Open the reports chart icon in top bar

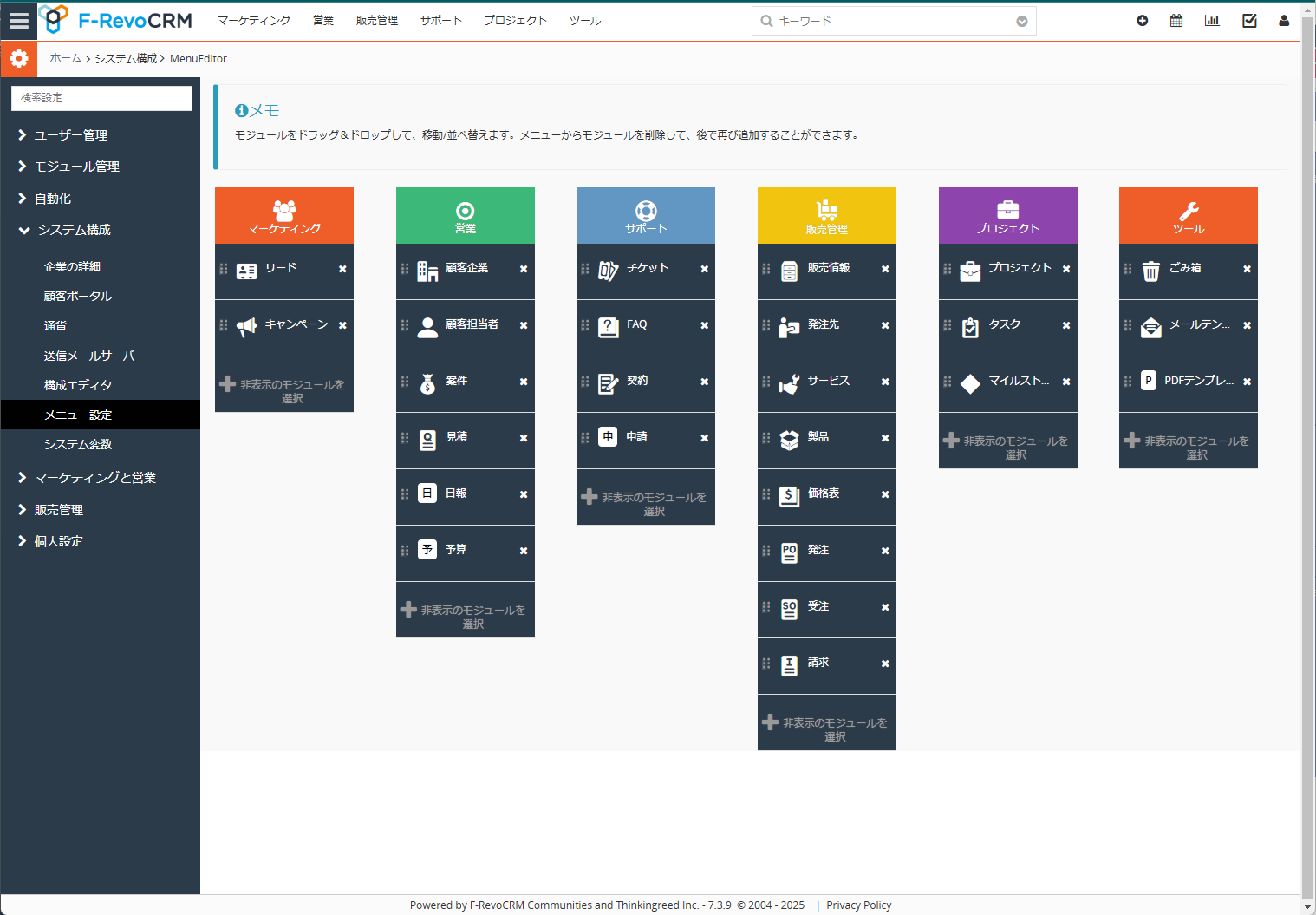[1212, 19]
